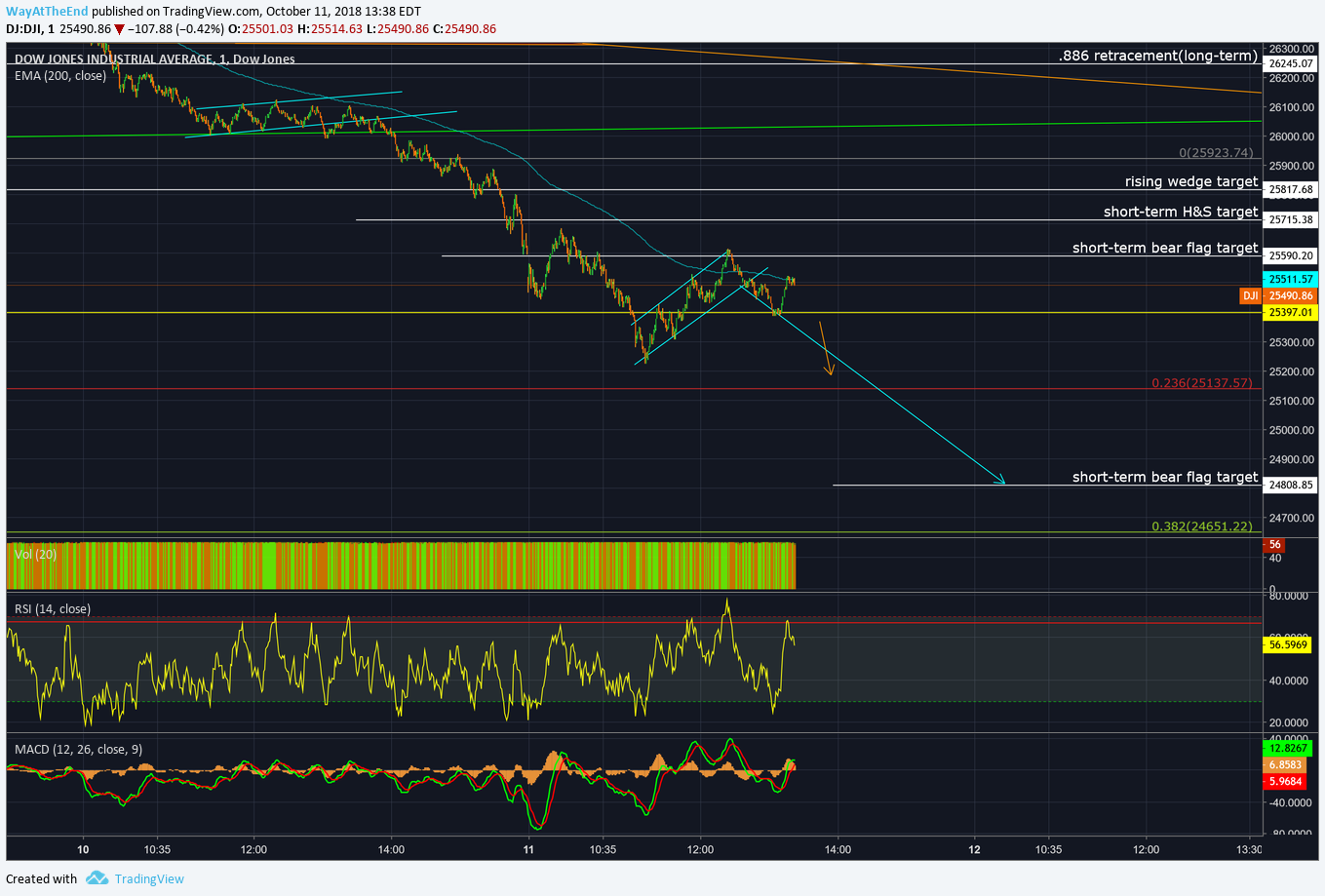The width and height of the screenshot is (1325, 896).
Task: Click the 0(25923.74) Fibonacci level label
Action: click(x=1216, y=153)
